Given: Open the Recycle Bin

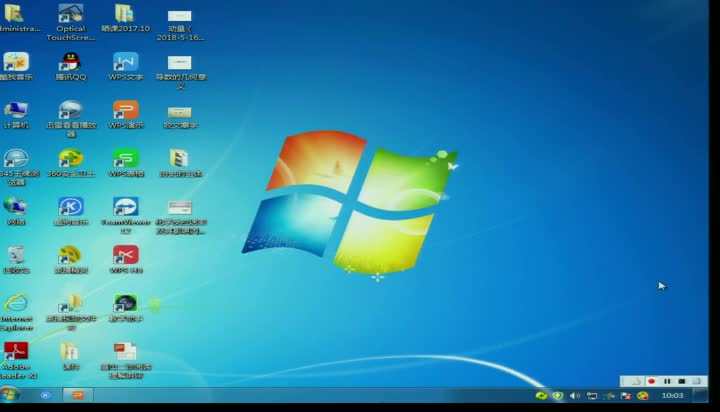Looking at the screenshot, I should tap(16, 260).
